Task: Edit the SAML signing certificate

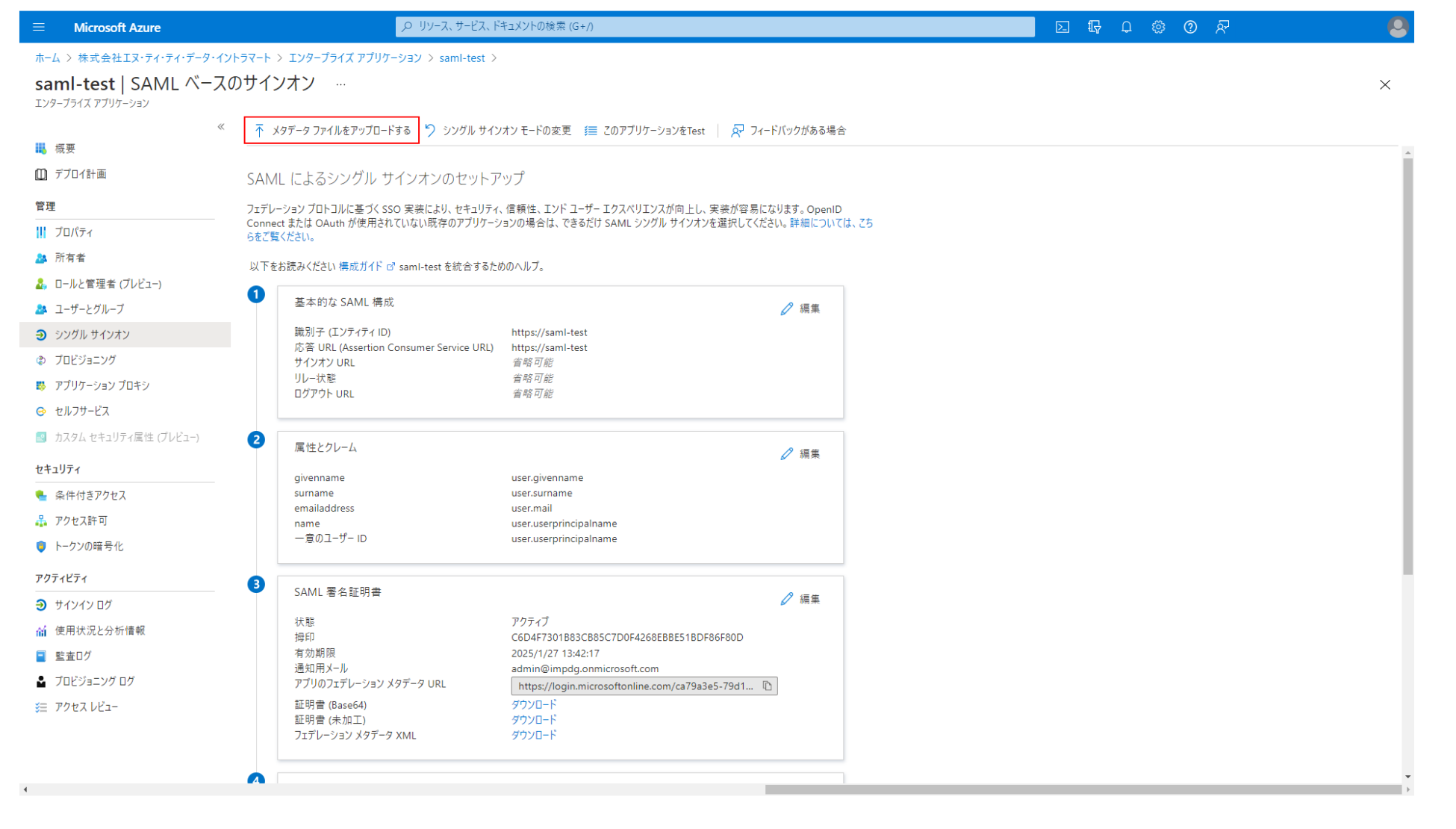Action: coord(800,598)
